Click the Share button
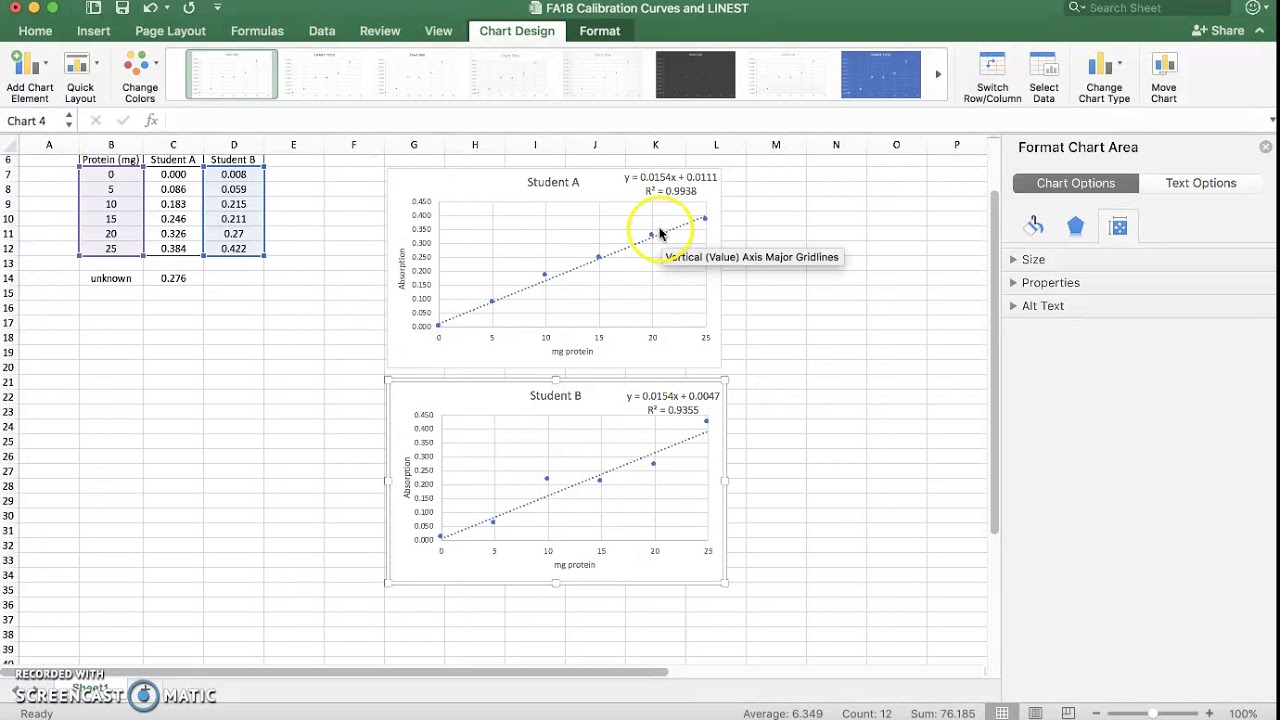Screen dimensions: 1280x720 click(1218, 31)
